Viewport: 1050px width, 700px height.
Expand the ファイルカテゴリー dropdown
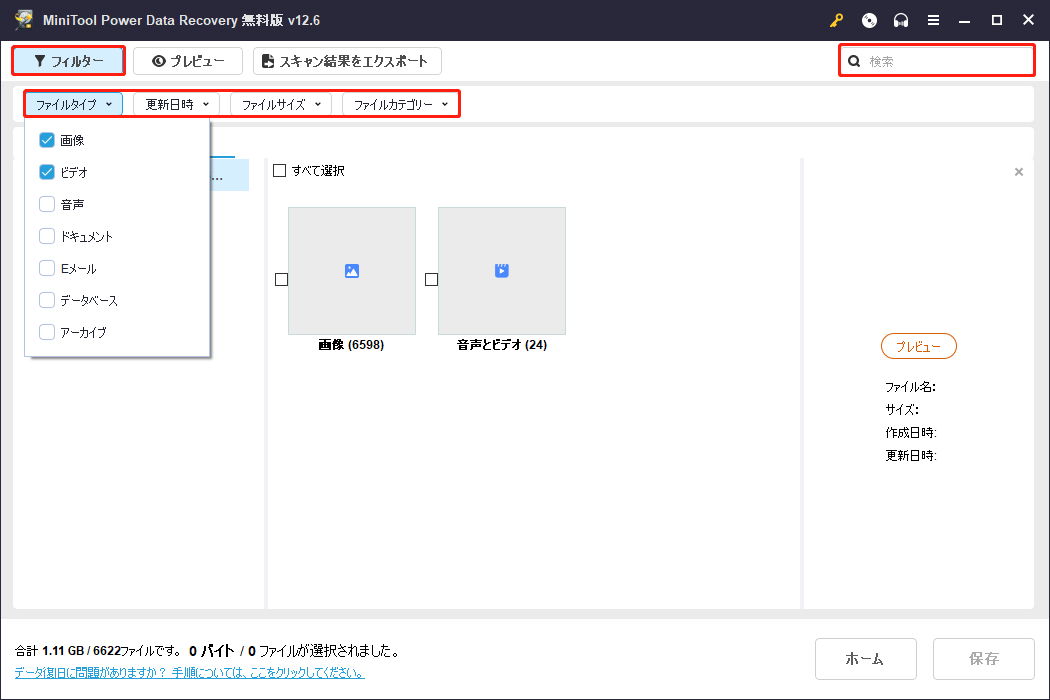(401, 103)
